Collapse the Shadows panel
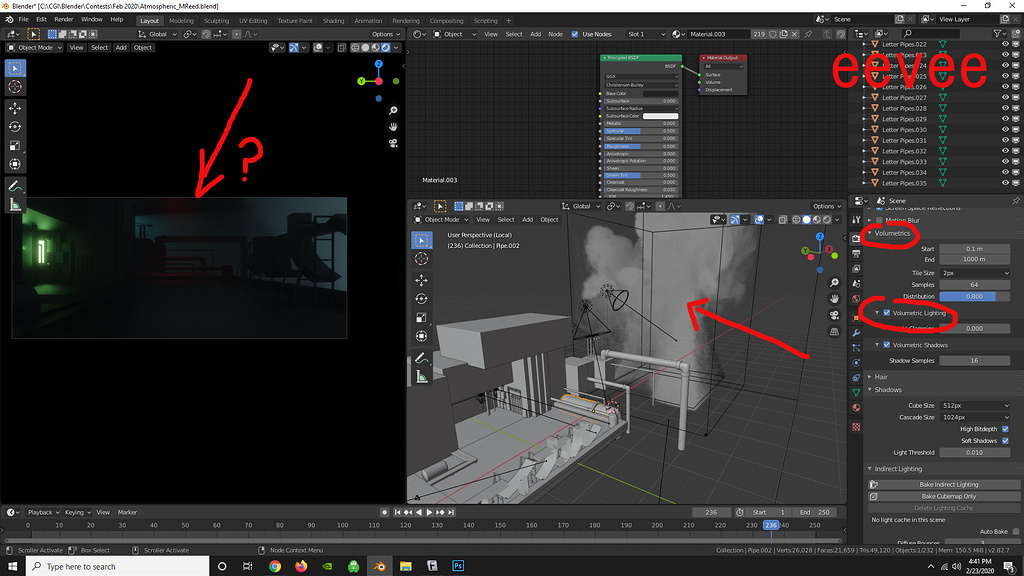The height and width of the screenshot is (576, 1024). (870, 390)
